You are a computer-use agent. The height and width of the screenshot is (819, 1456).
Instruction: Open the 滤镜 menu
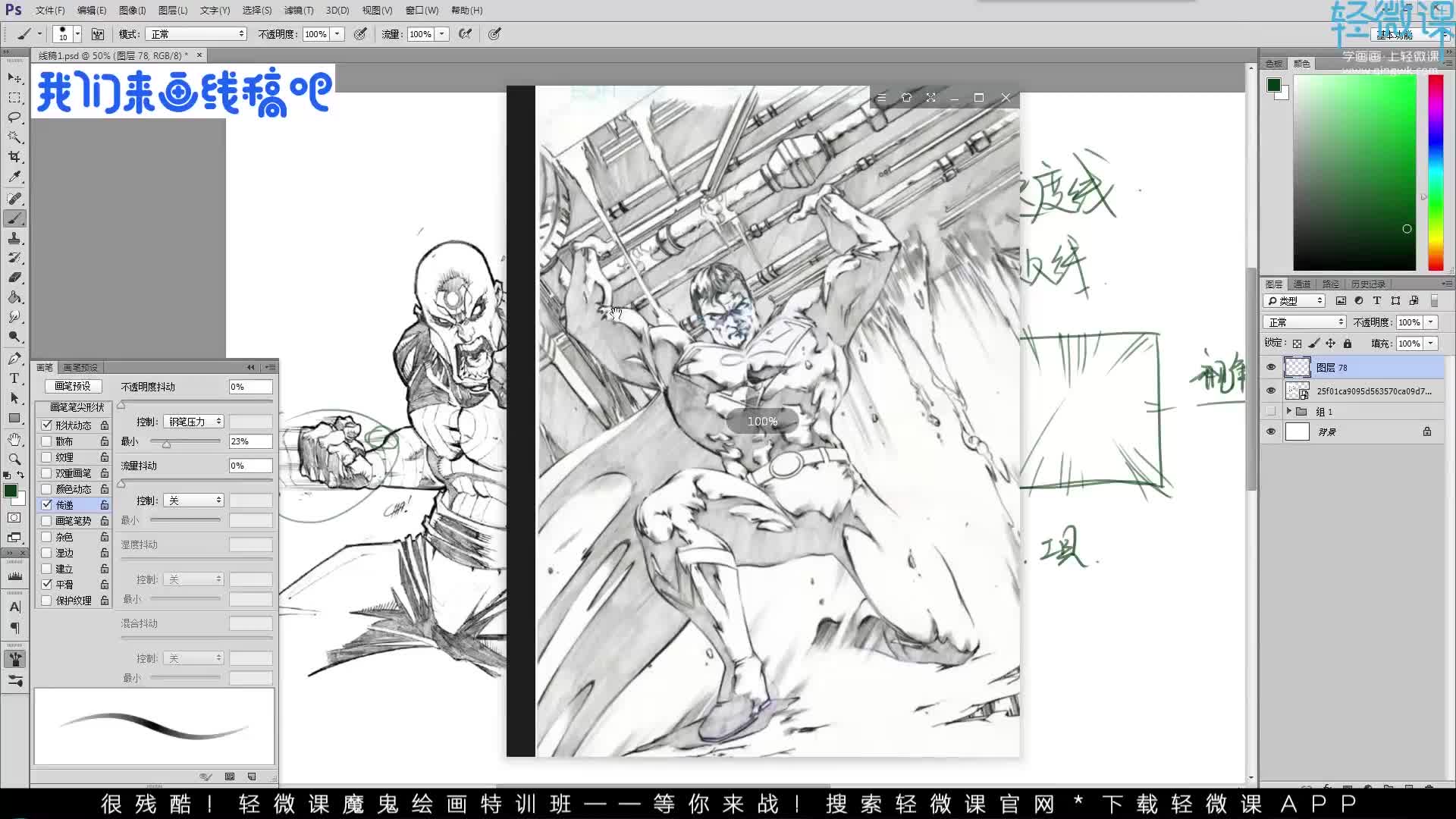click(x=298, y=10)
